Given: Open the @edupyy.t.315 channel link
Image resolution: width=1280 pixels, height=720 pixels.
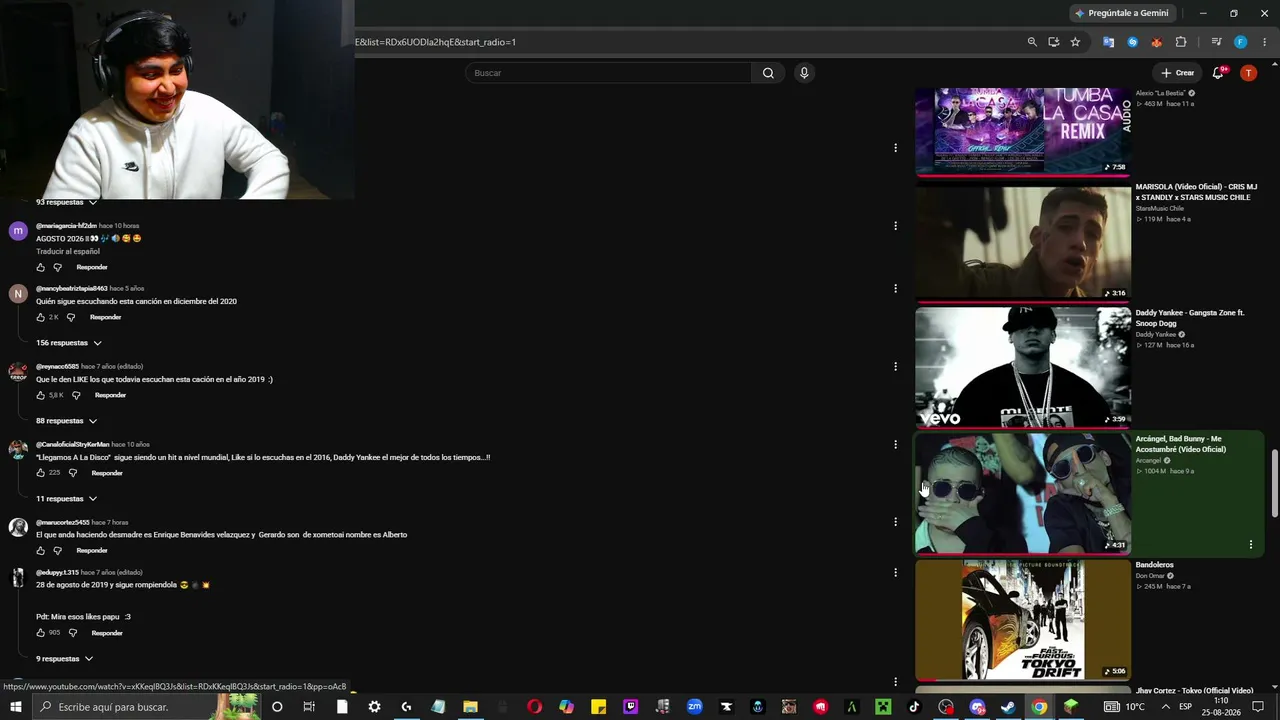Looking at the screenshot, I should (57, 573).
